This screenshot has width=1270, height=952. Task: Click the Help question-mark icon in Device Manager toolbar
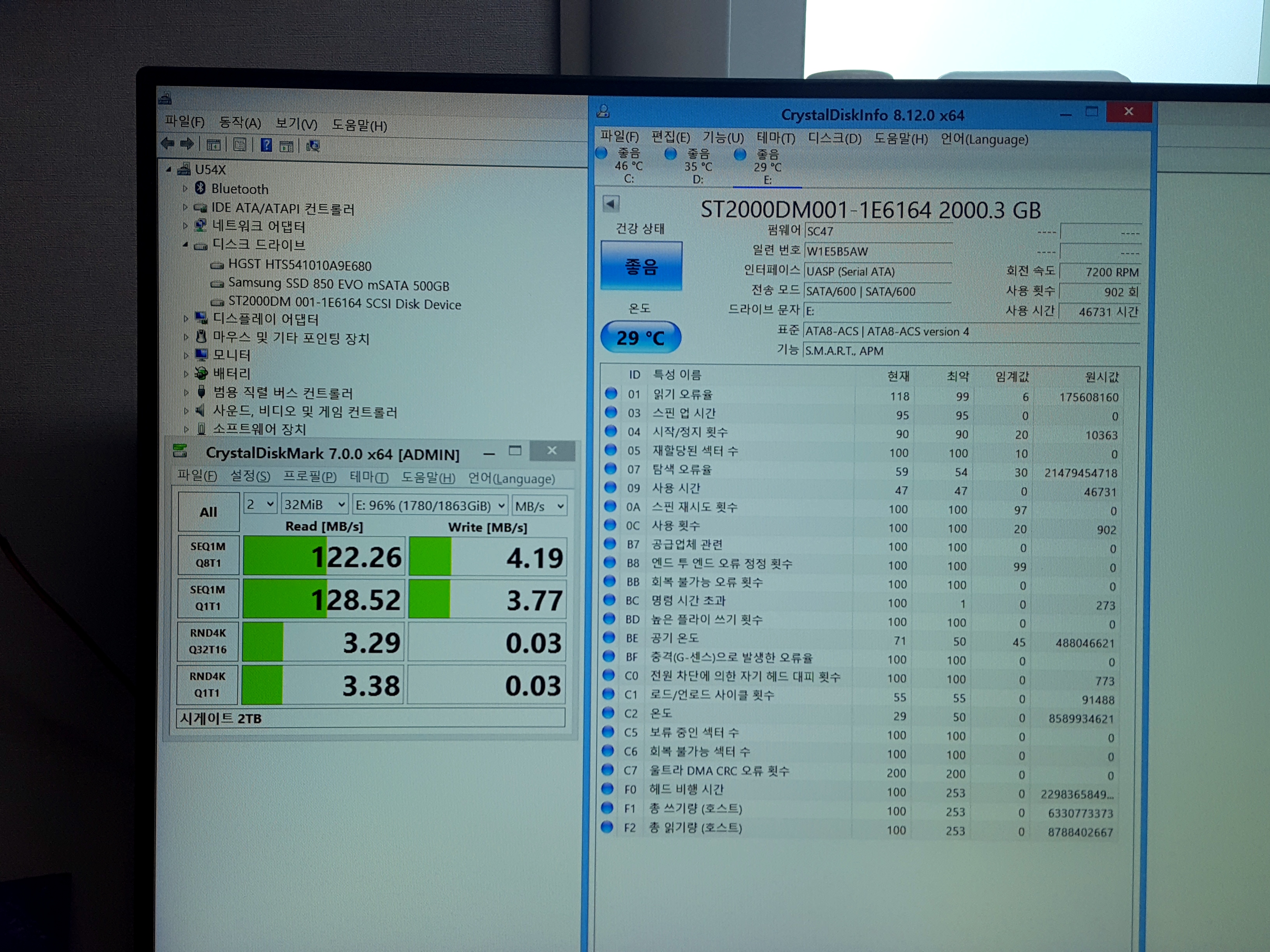pos(267,145)
